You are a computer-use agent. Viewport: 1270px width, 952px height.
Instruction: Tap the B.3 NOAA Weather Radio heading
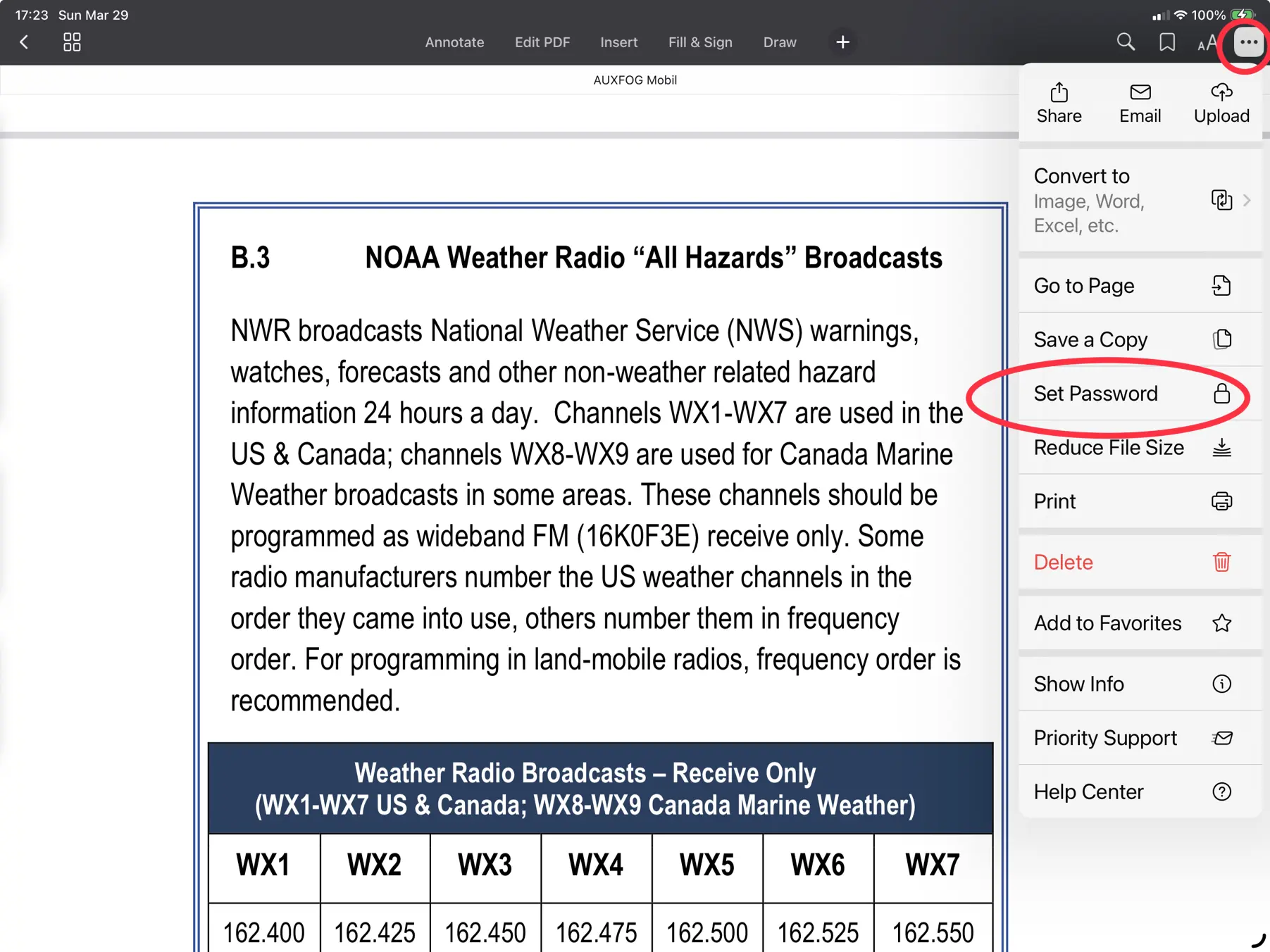pyautogui.click(x=586, y=258)
